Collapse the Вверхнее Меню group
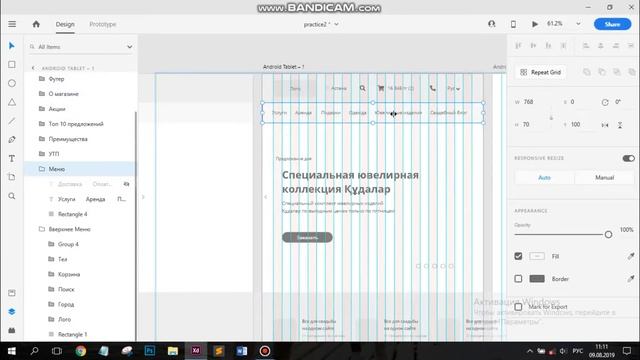The height and width of the screenshot is (360, 640). [42, 229]
